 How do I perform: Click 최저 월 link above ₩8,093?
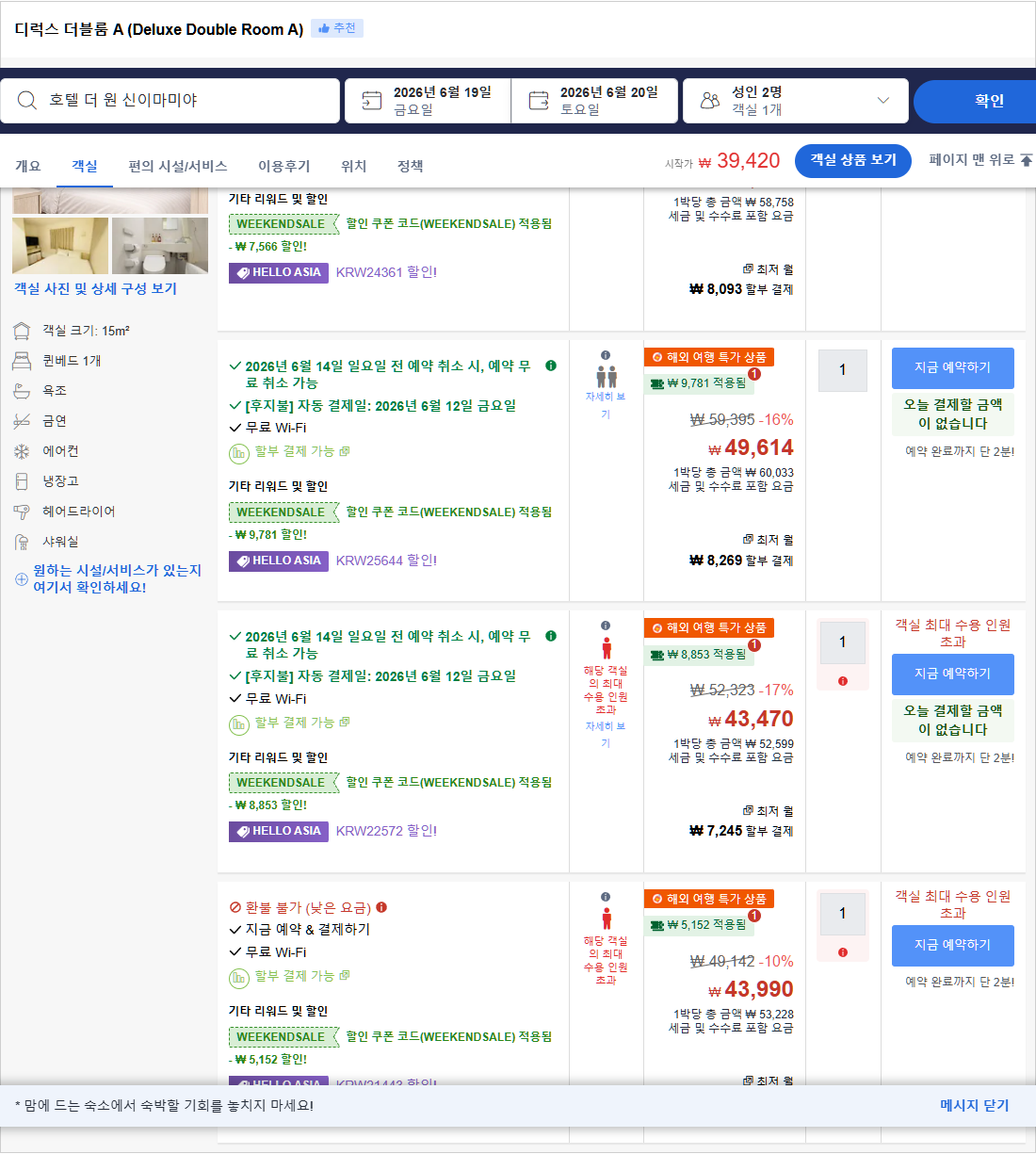[769, 269]
